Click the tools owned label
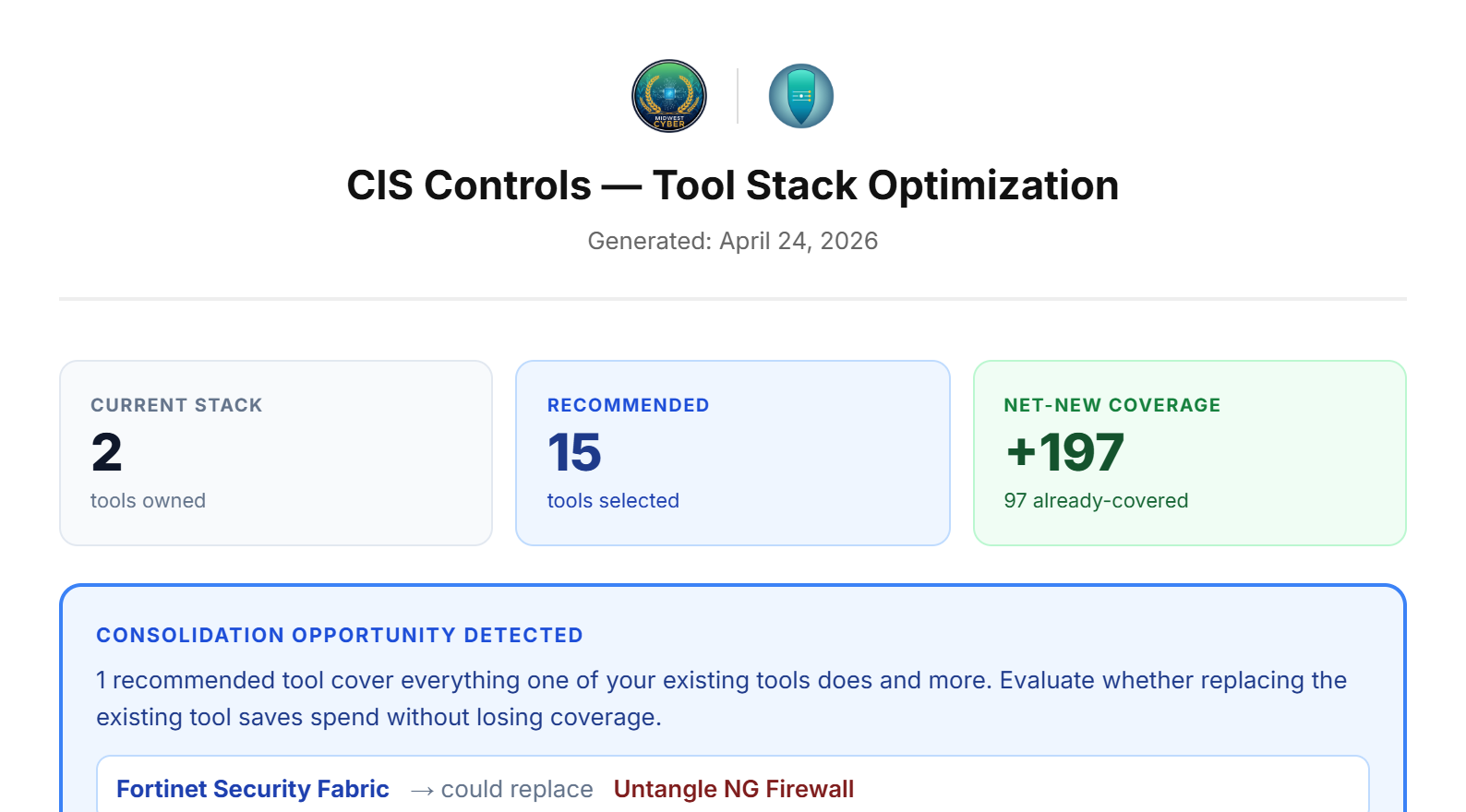This screenshot has height=812, width=1466. [x=148, y=501]
